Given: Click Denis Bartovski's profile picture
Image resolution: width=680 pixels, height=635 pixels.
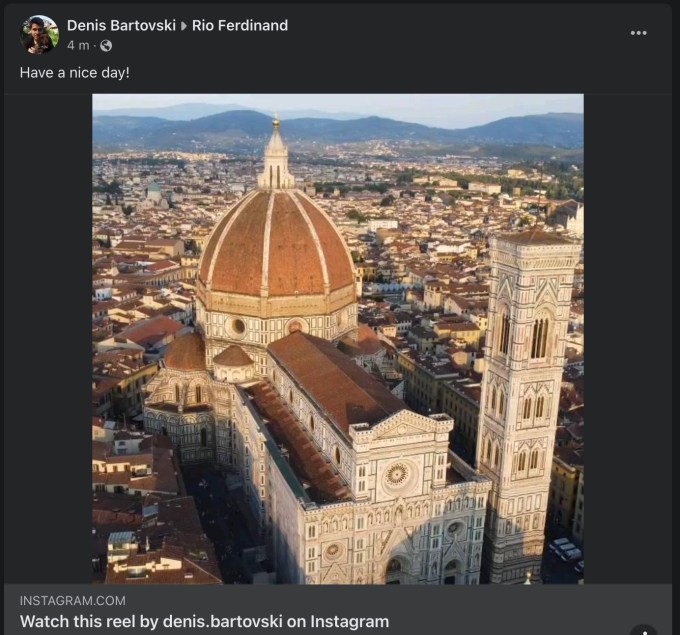Looking at the screenshot, I should pos(40,35).
